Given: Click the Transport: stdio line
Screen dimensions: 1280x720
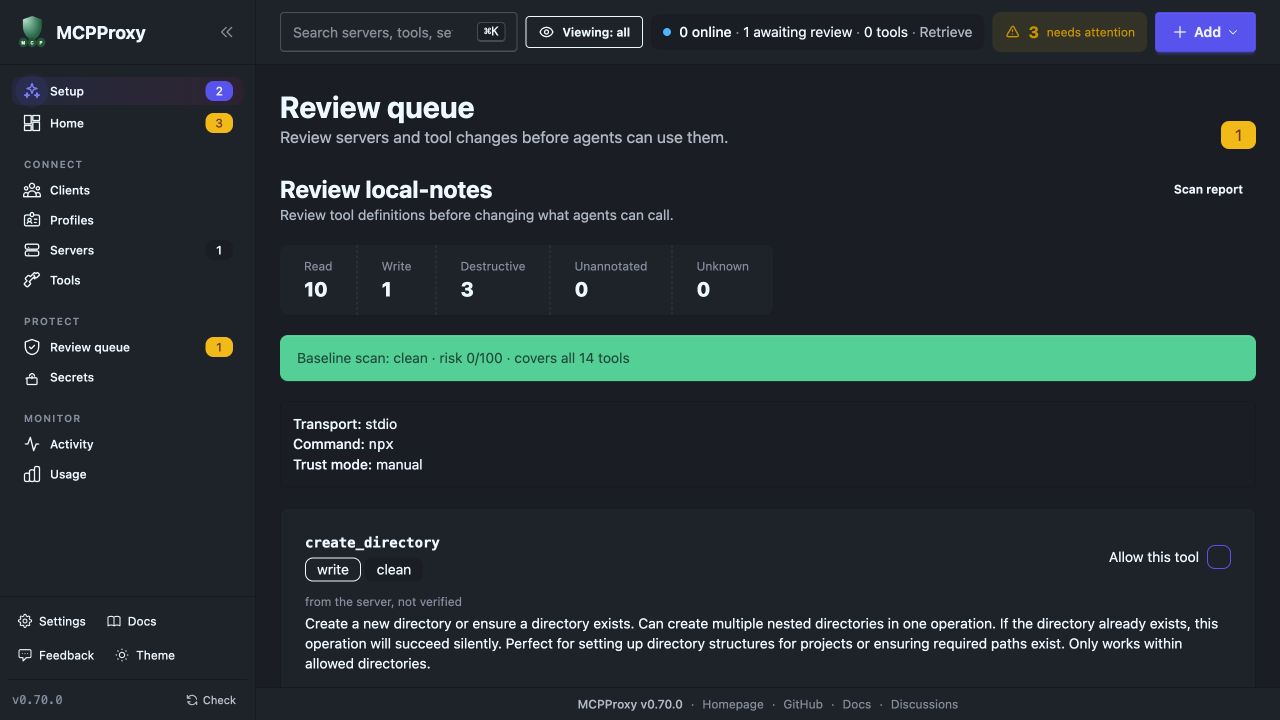Looking at the screenshot, I should coord(345,424).
